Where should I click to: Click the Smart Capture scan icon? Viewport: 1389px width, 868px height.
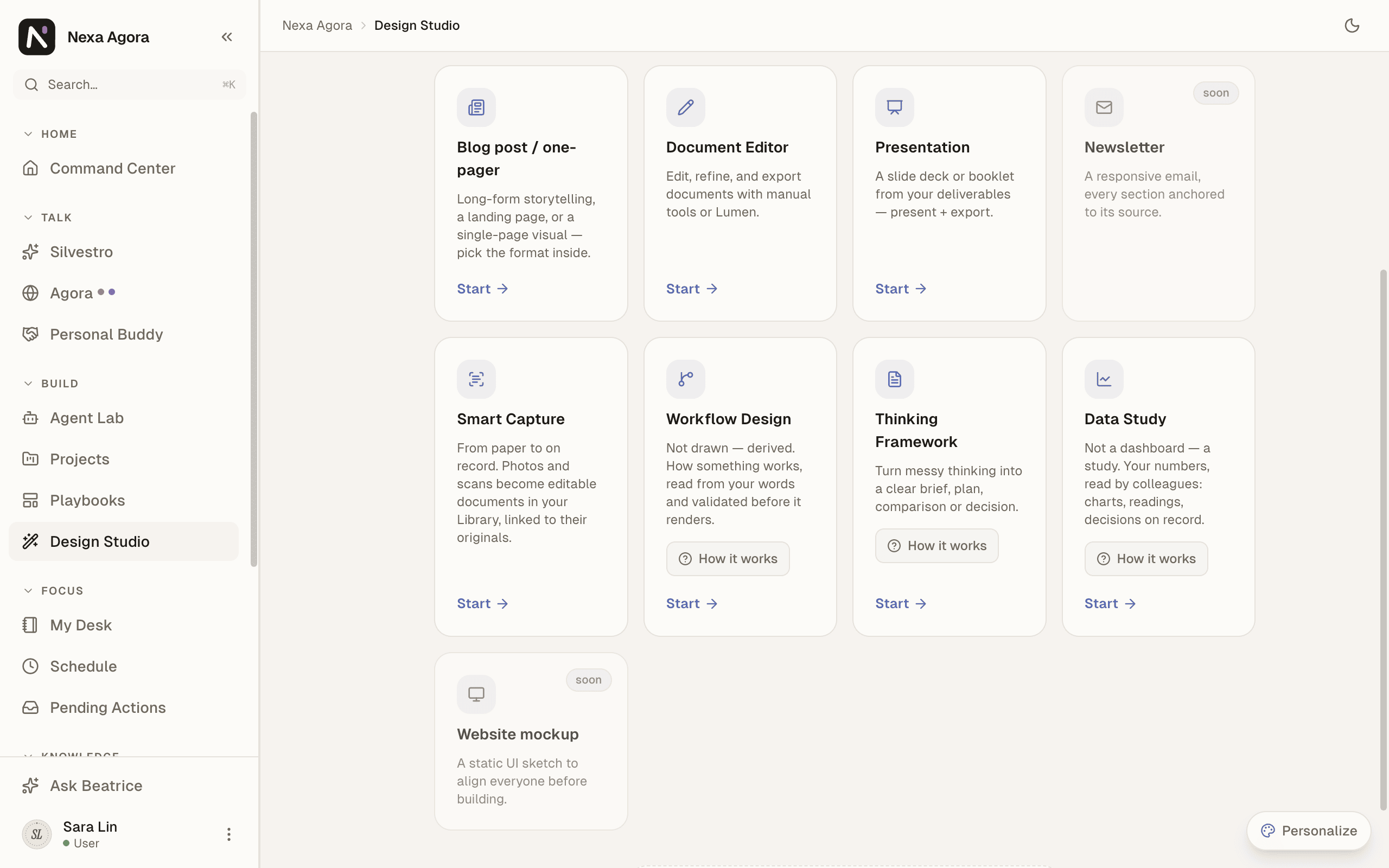476,379
